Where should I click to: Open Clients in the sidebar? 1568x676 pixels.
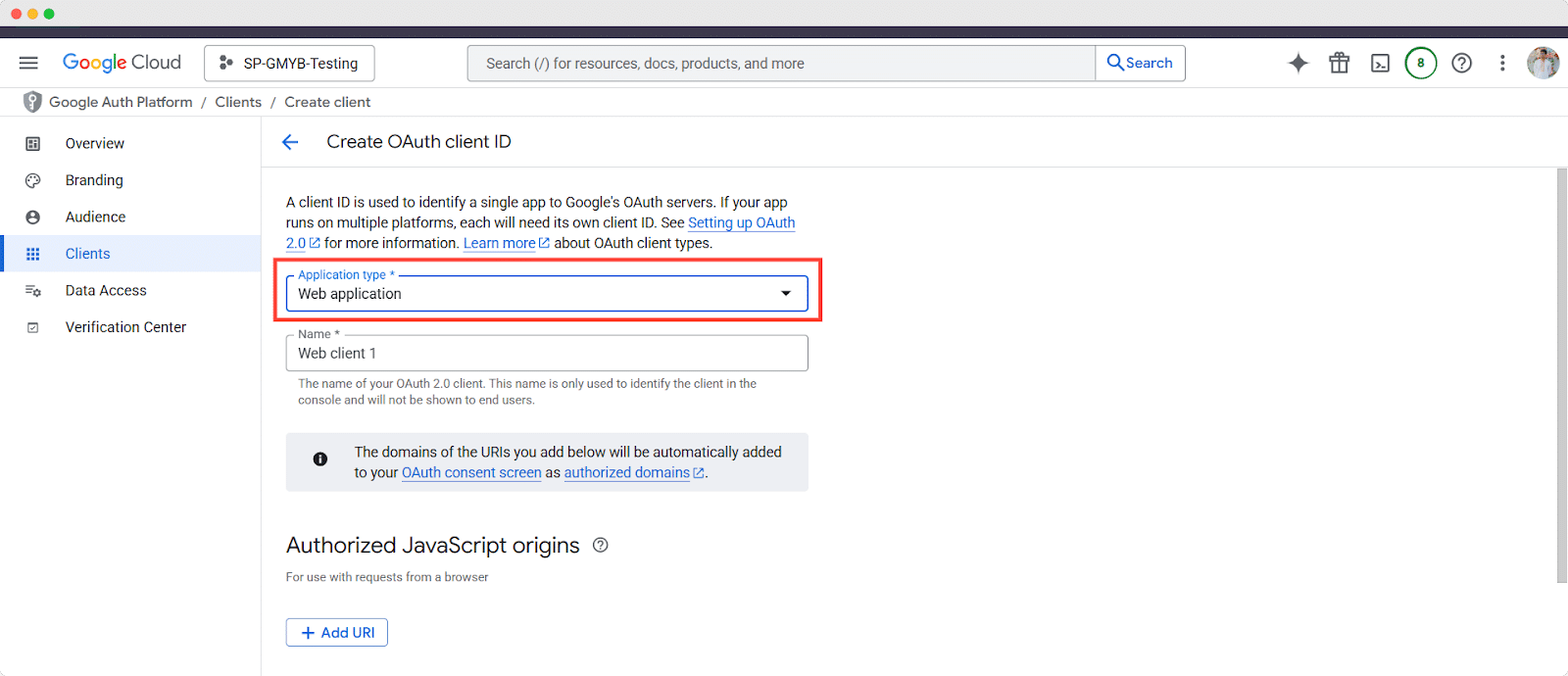tap(130, 254)
